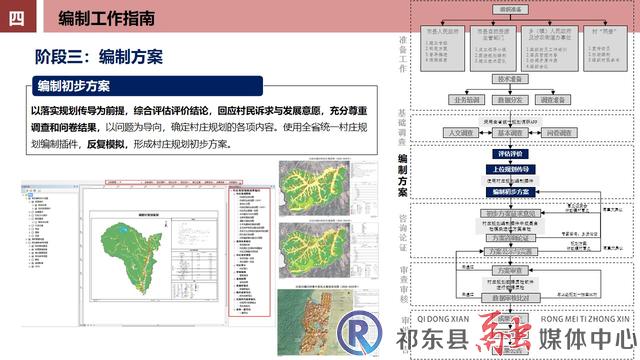Click the bold 编制方案 vertical stage label
Image resolution: width=640 pixels, height=360 pixels.
click(402, 176)
